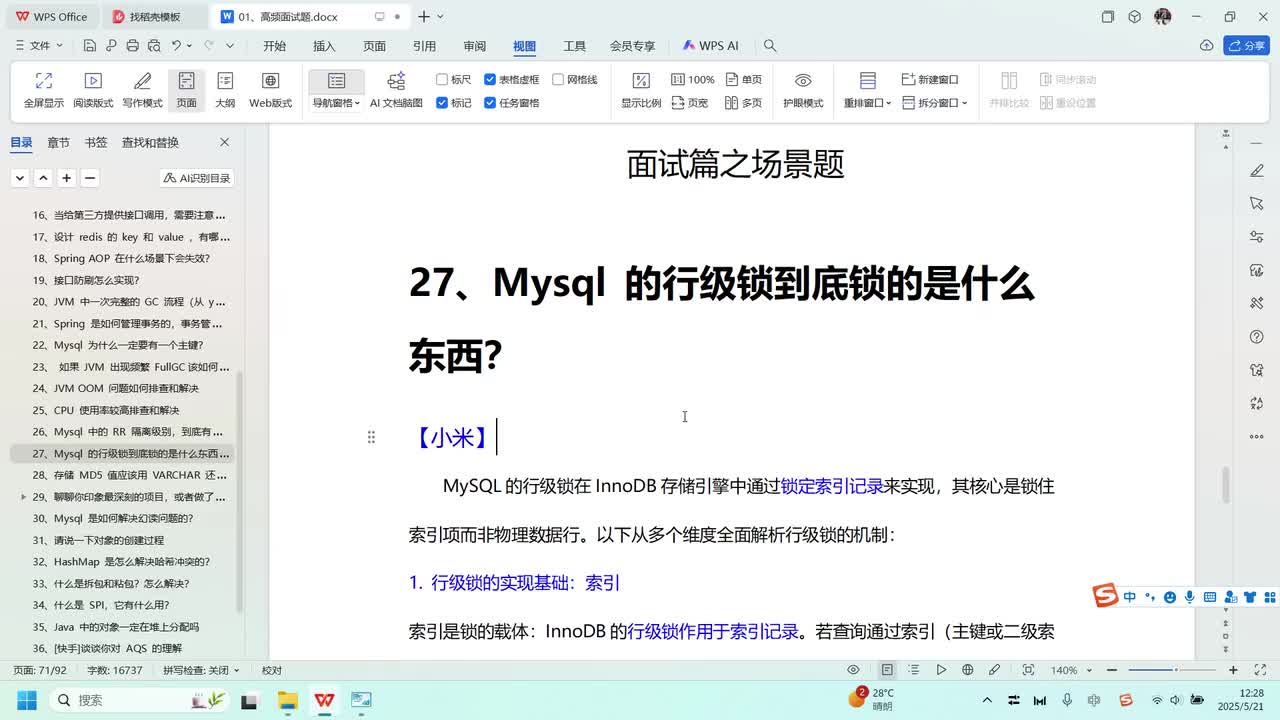Open split window dropdown (拆分窗口)
Viewport: 1280px width, 720px height.
coord(935,103)
